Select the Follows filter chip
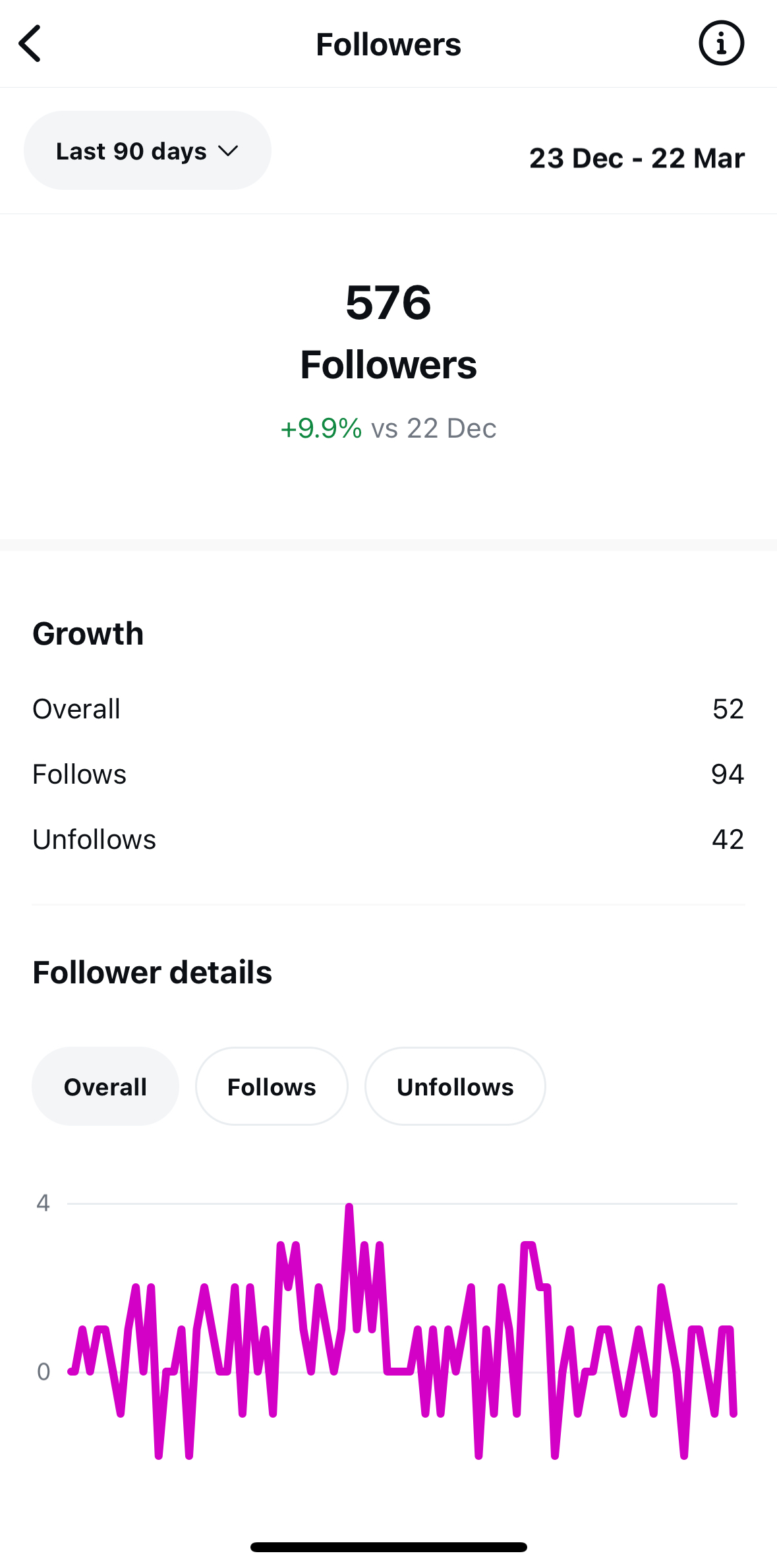777x1568 pixels. point(272,1086)
